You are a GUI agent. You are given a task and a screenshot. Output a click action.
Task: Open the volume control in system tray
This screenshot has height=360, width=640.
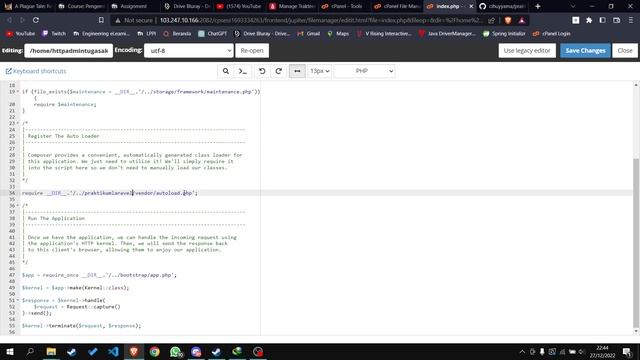pos(582,352)
